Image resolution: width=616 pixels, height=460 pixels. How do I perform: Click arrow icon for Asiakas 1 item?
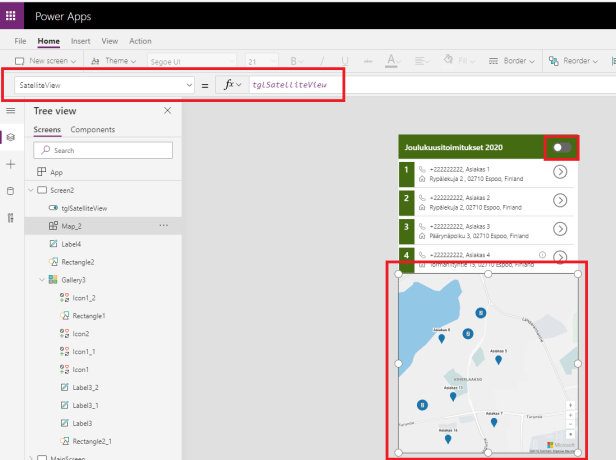click(x=560, y=172)
